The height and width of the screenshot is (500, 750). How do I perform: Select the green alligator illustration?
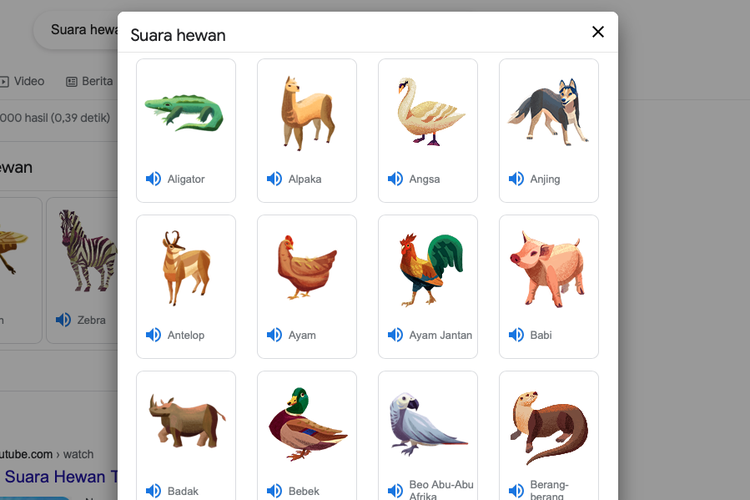tap(185, 113)
